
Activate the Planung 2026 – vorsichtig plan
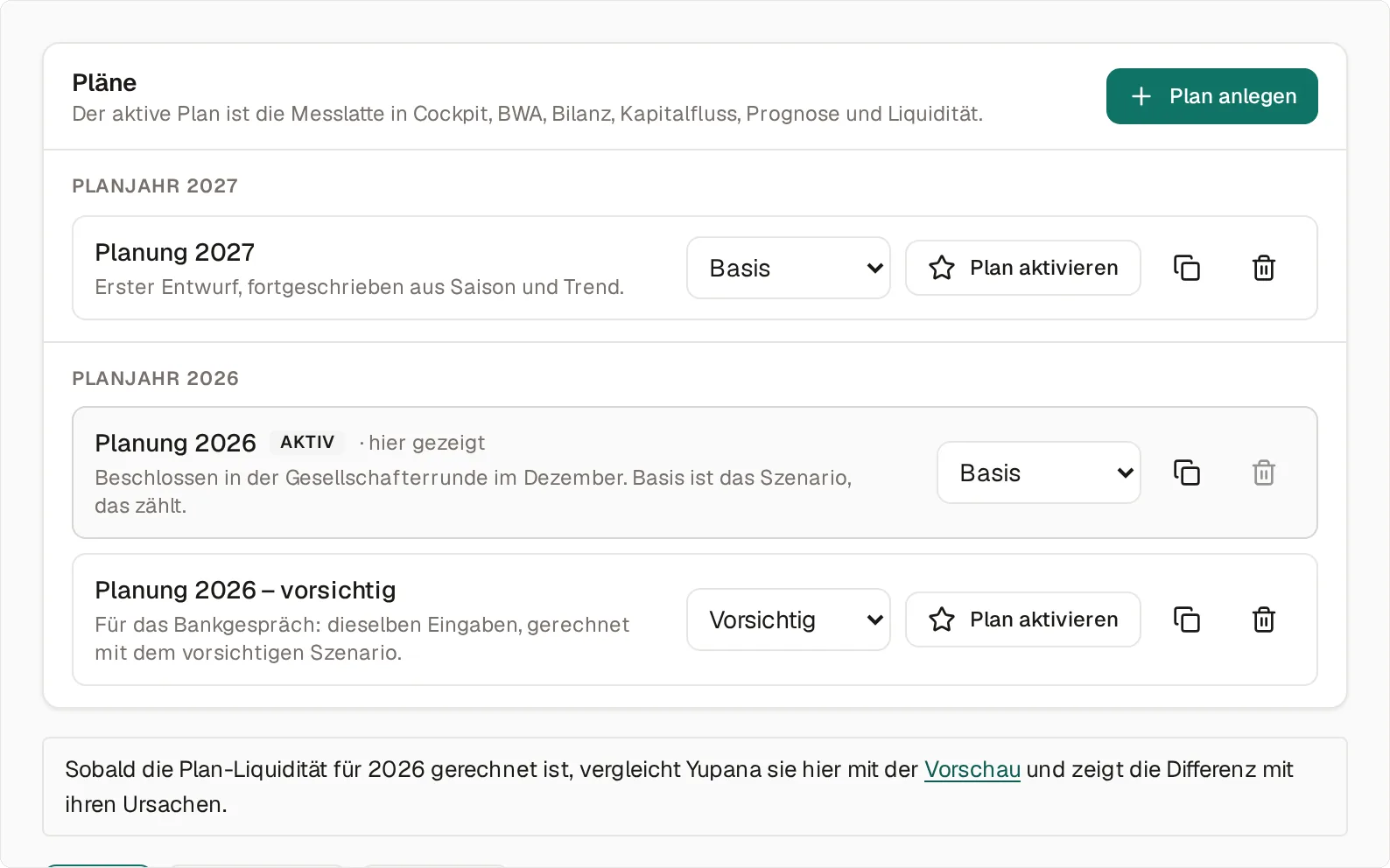[x=1023, y=619]
